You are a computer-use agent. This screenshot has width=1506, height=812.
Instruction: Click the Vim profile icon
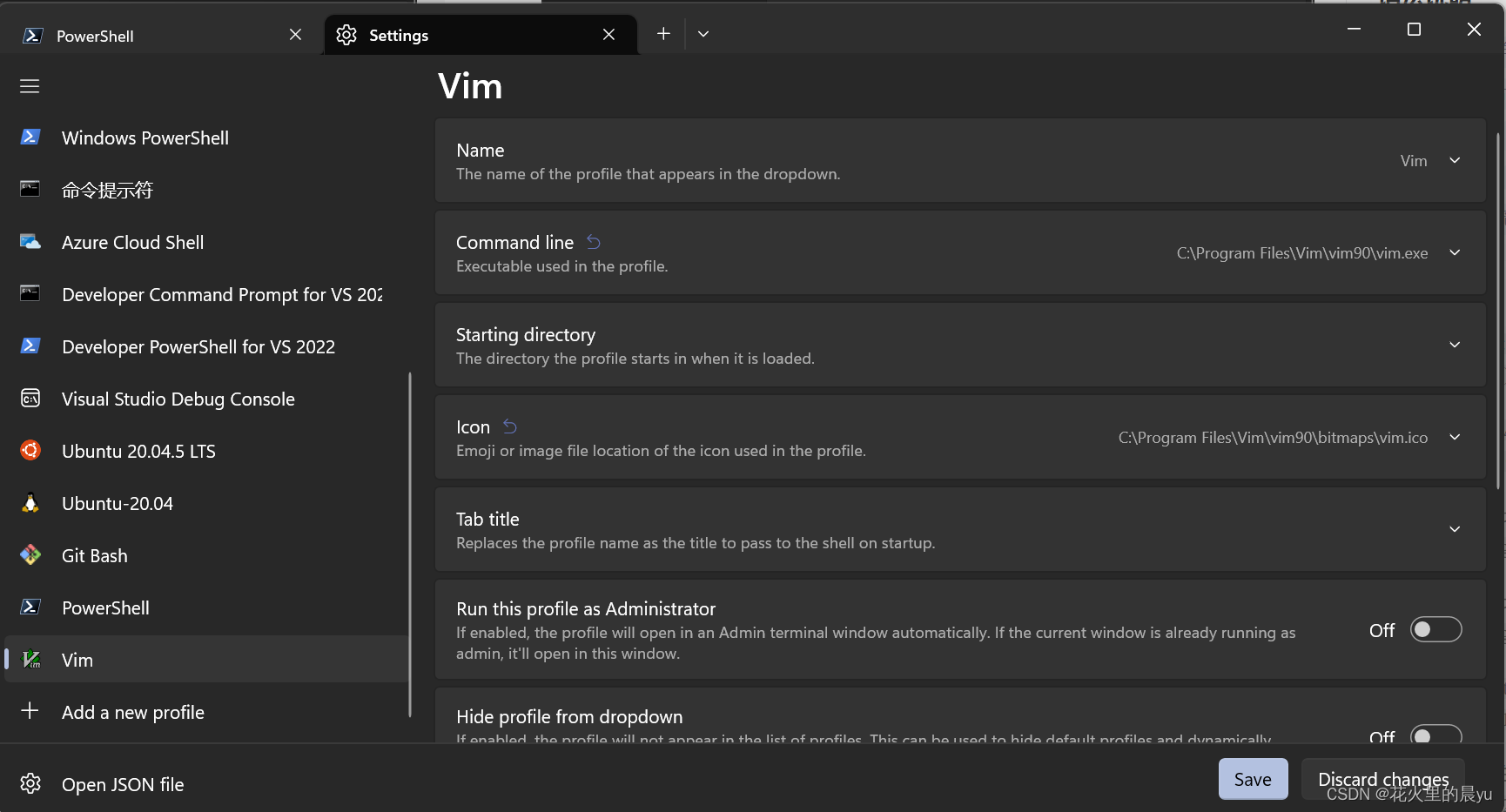30,659
